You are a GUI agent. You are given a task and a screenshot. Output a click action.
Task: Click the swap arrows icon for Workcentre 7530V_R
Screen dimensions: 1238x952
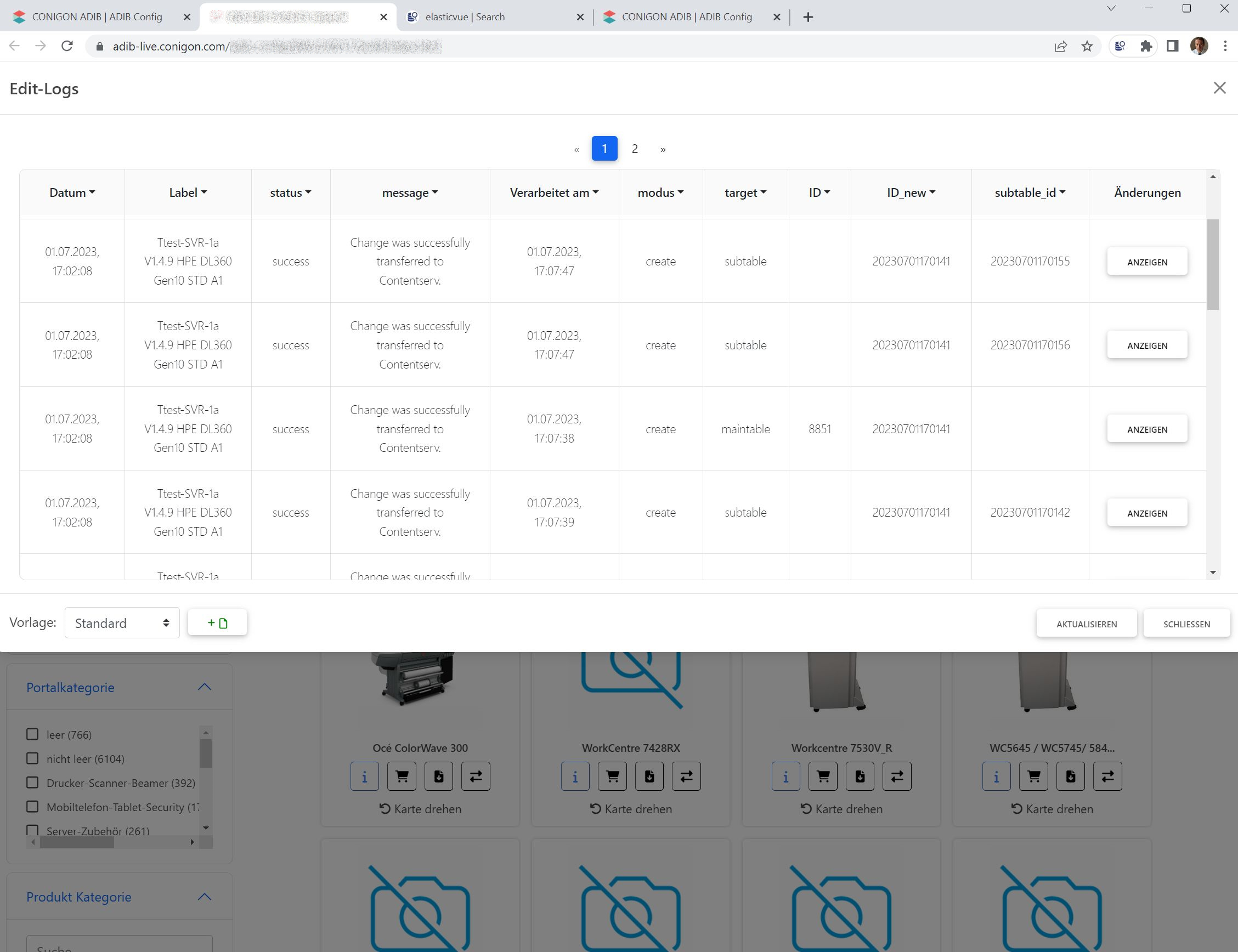click(x=897, y=777)
